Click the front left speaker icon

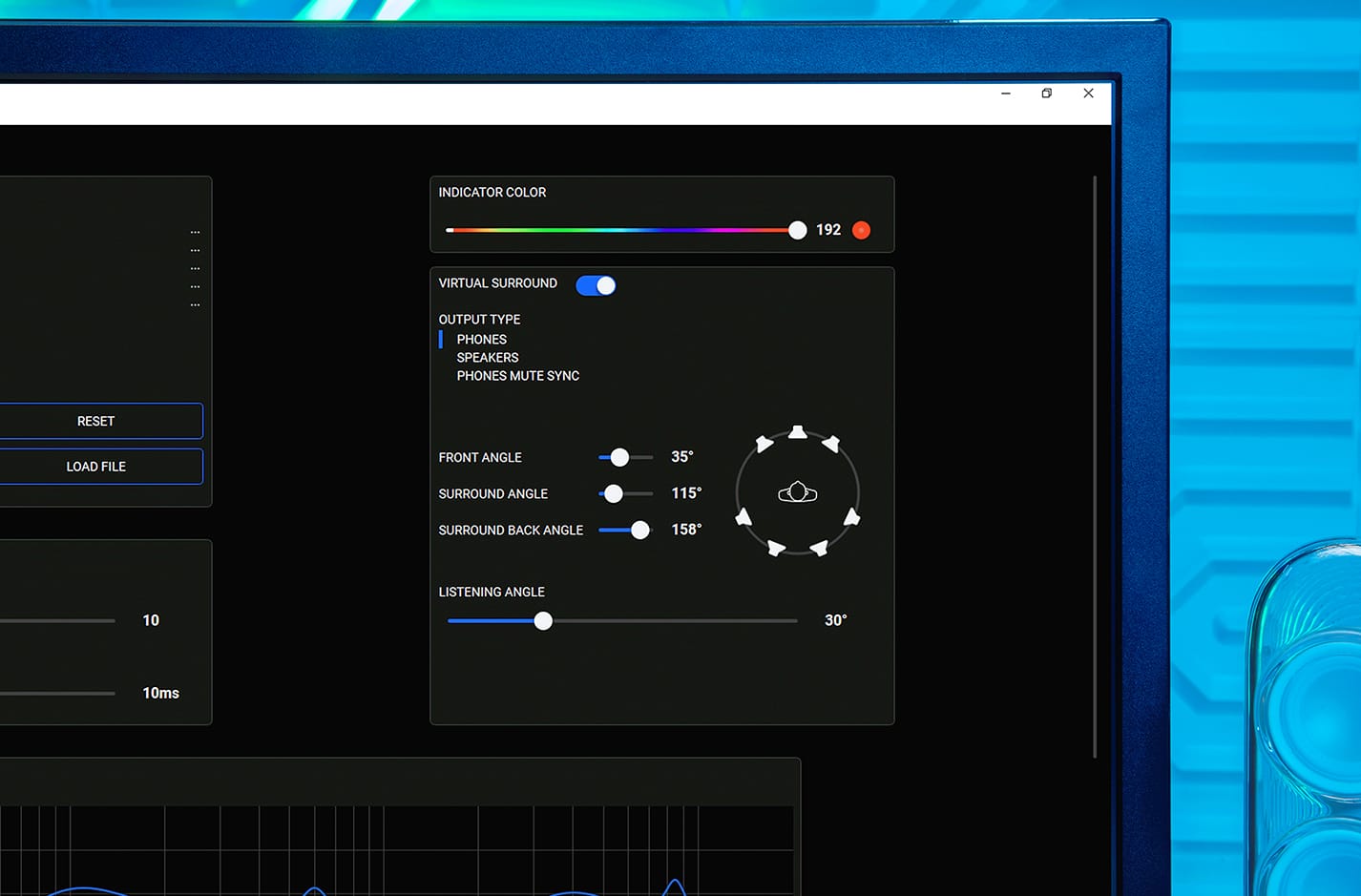click(x=764, y=443)
